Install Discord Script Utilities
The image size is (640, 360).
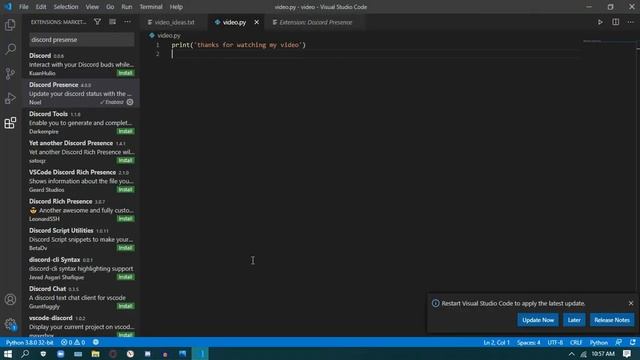point(125,248)
